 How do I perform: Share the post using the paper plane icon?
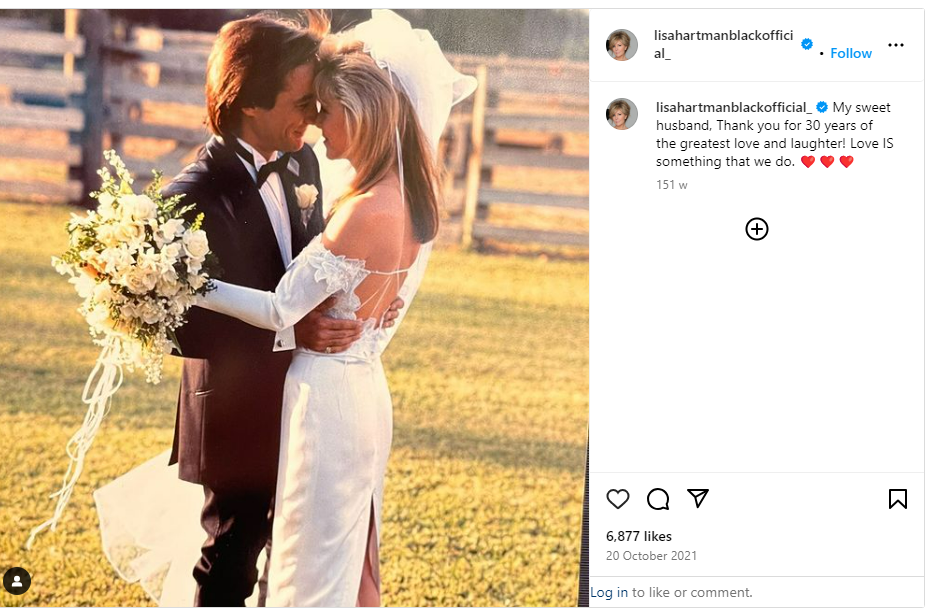698,499
